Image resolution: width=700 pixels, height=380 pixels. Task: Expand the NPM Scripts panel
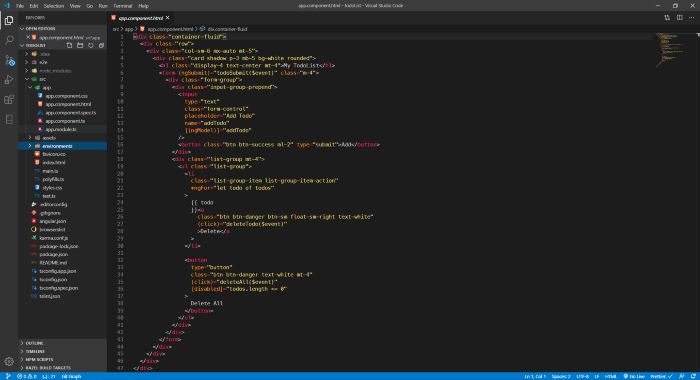62,359
